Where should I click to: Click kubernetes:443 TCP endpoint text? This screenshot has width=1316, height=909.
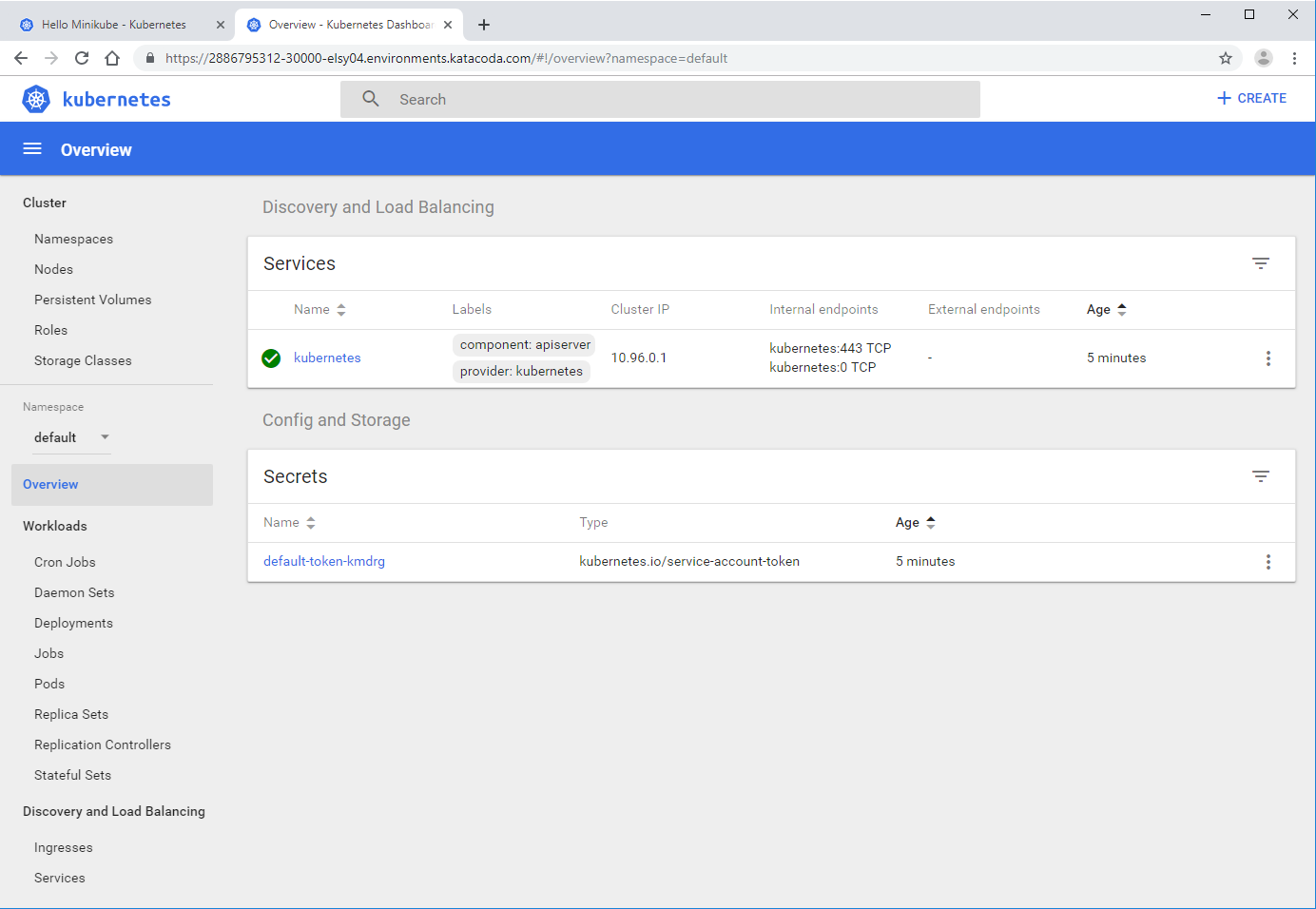click(x=830, y=348)
